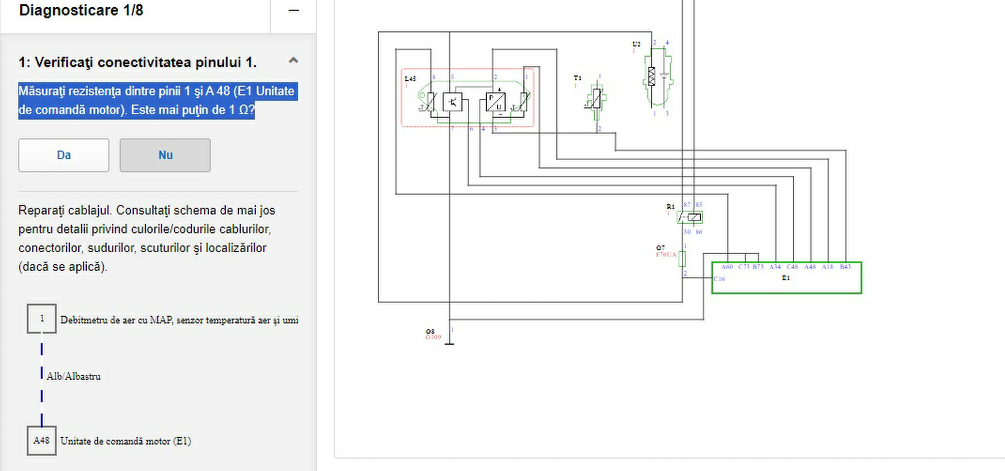
Task: Click the Da answer button
Action: tap(64, 155)
